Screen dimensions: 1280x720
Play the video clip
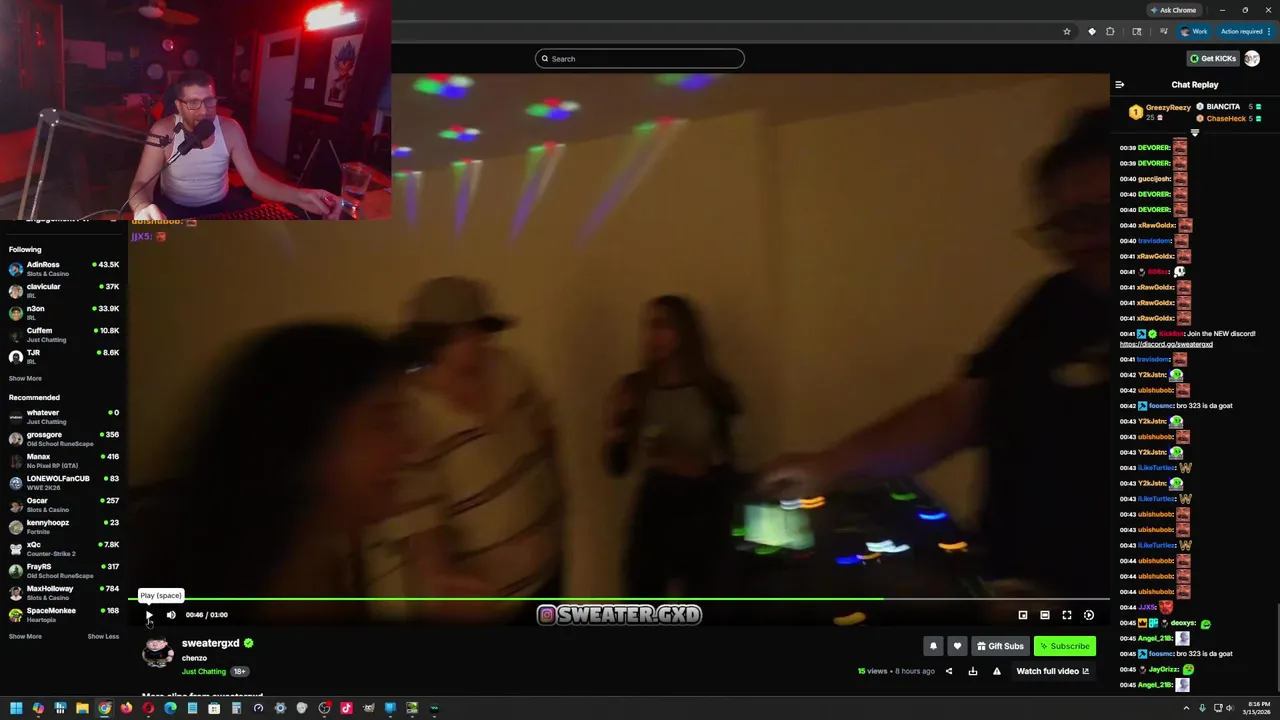pyautogui.click(x=149, y=615)
